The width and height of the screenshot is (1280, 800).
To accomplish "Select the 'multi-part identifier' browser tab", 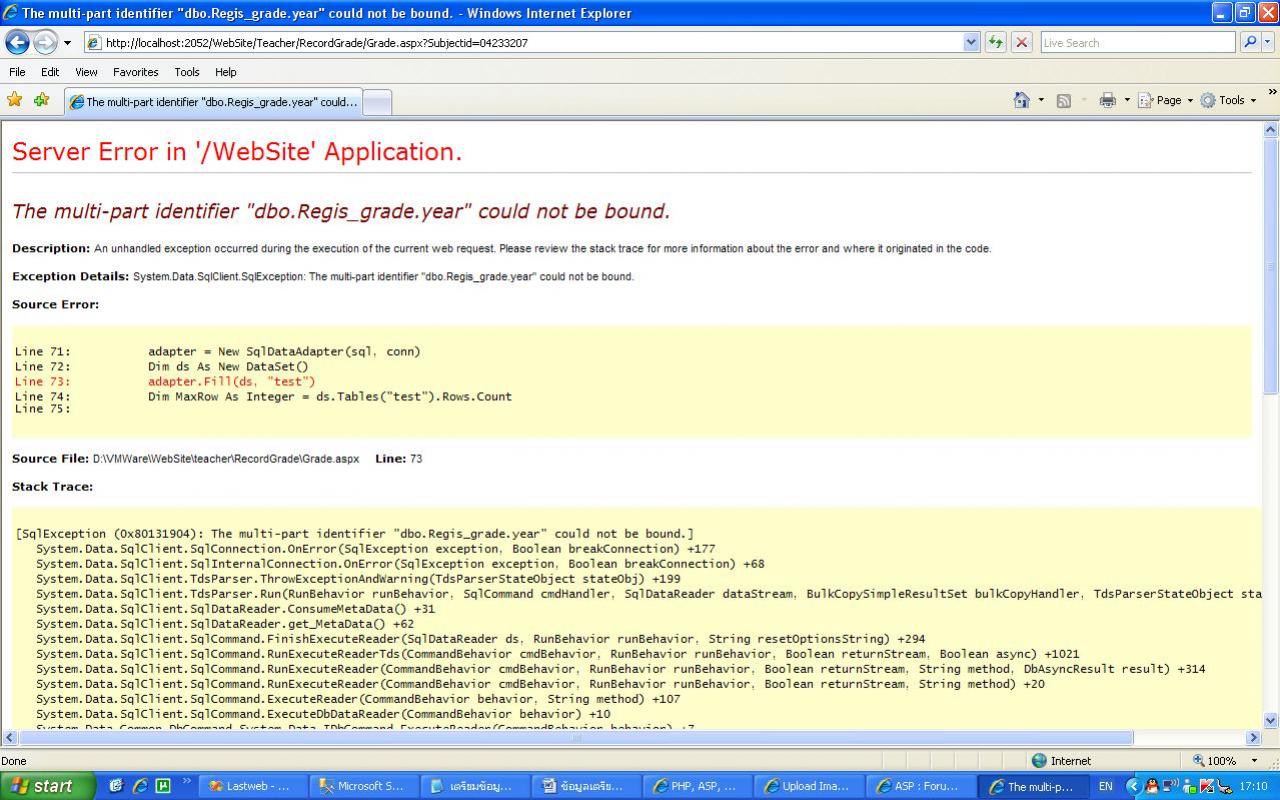I will [x=212, y=102].
